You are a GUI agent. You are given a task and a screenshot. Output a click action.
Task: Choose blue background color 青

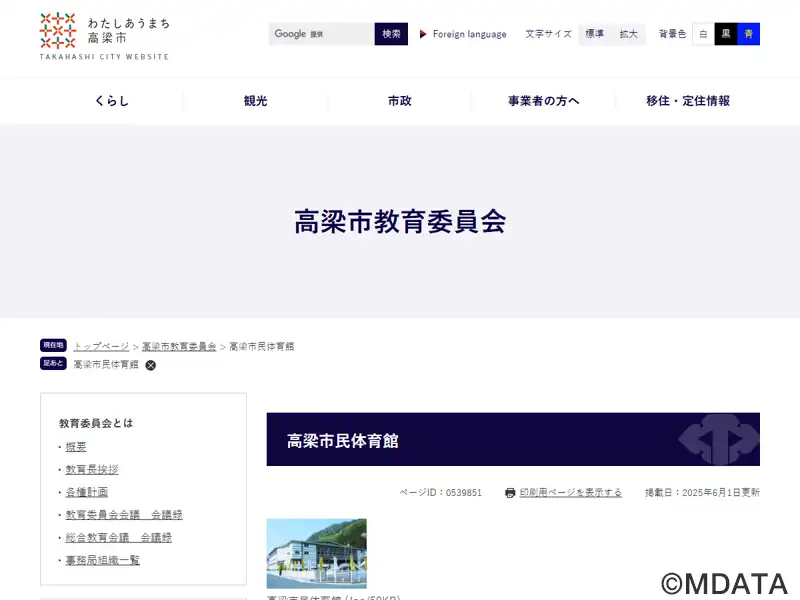(749, 34)
